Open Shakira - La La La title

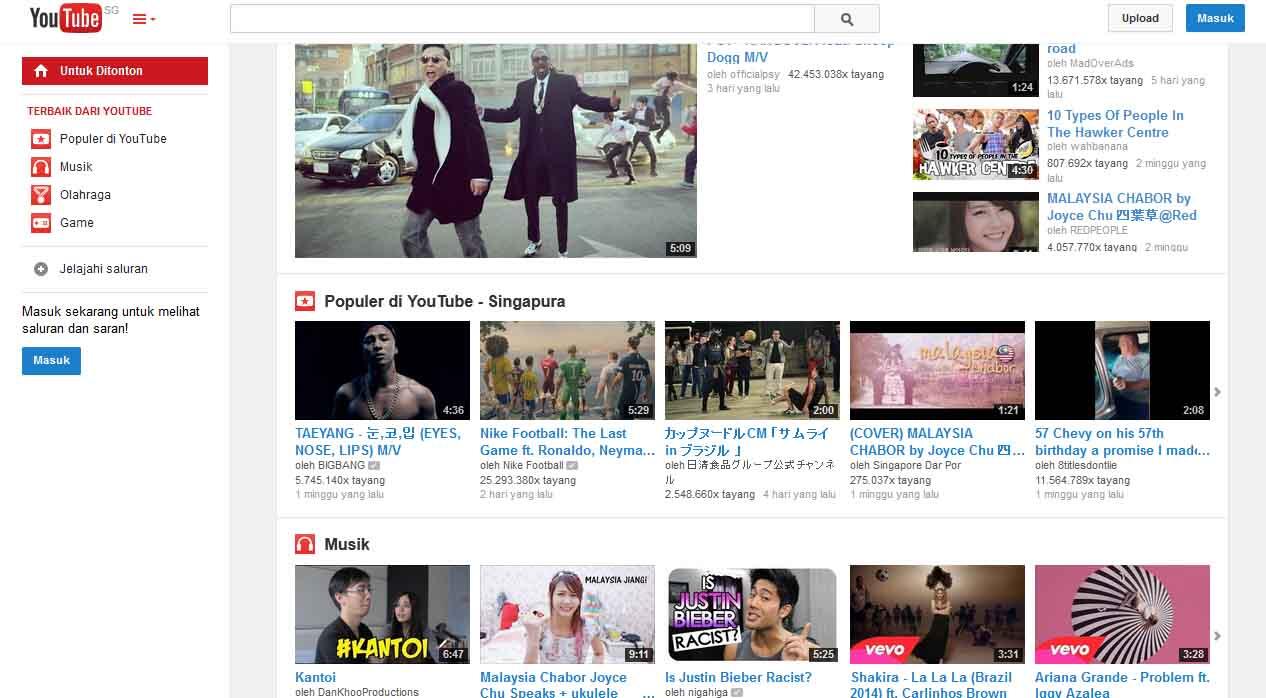(931, 684)
